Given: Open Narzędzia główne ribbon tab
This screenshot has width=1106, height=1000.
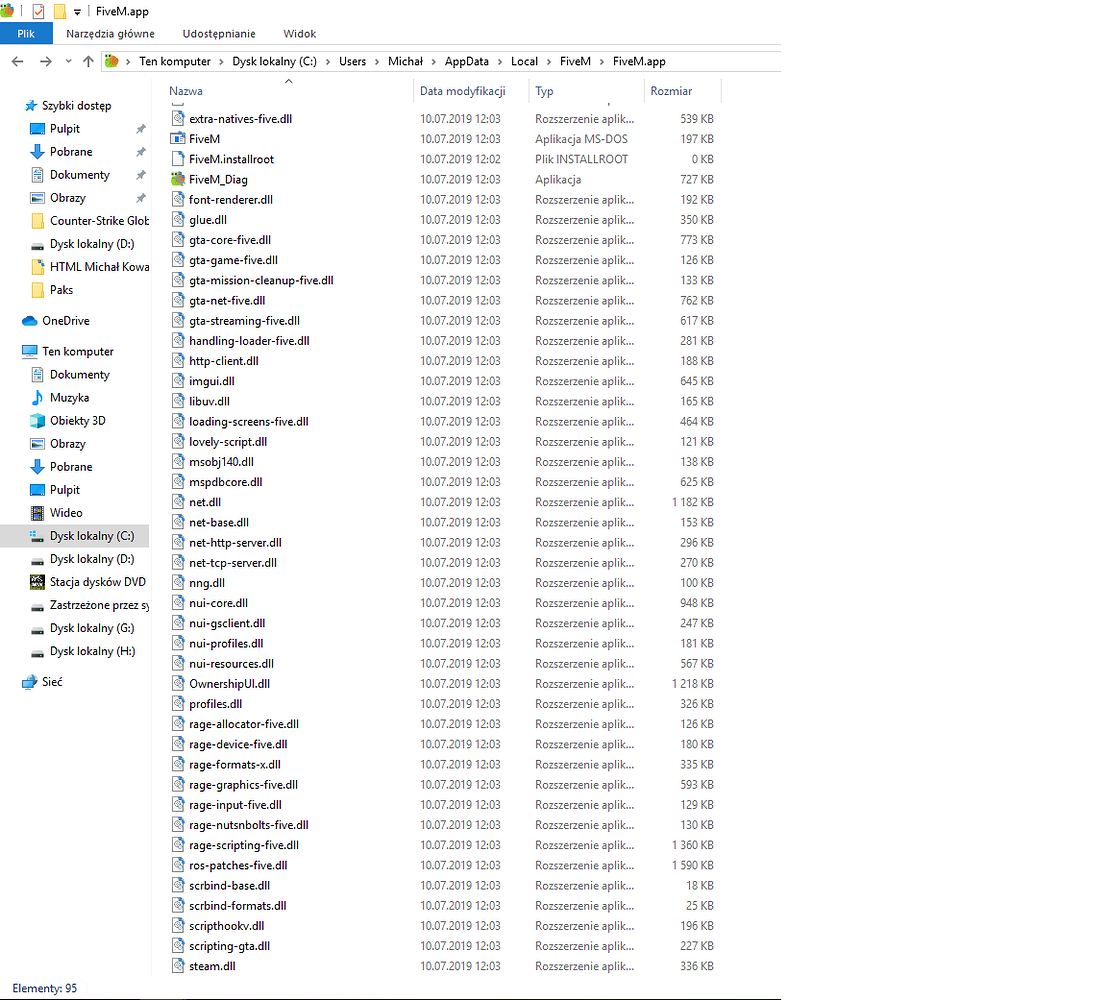Looking at the screenshot, I should 110,34.
